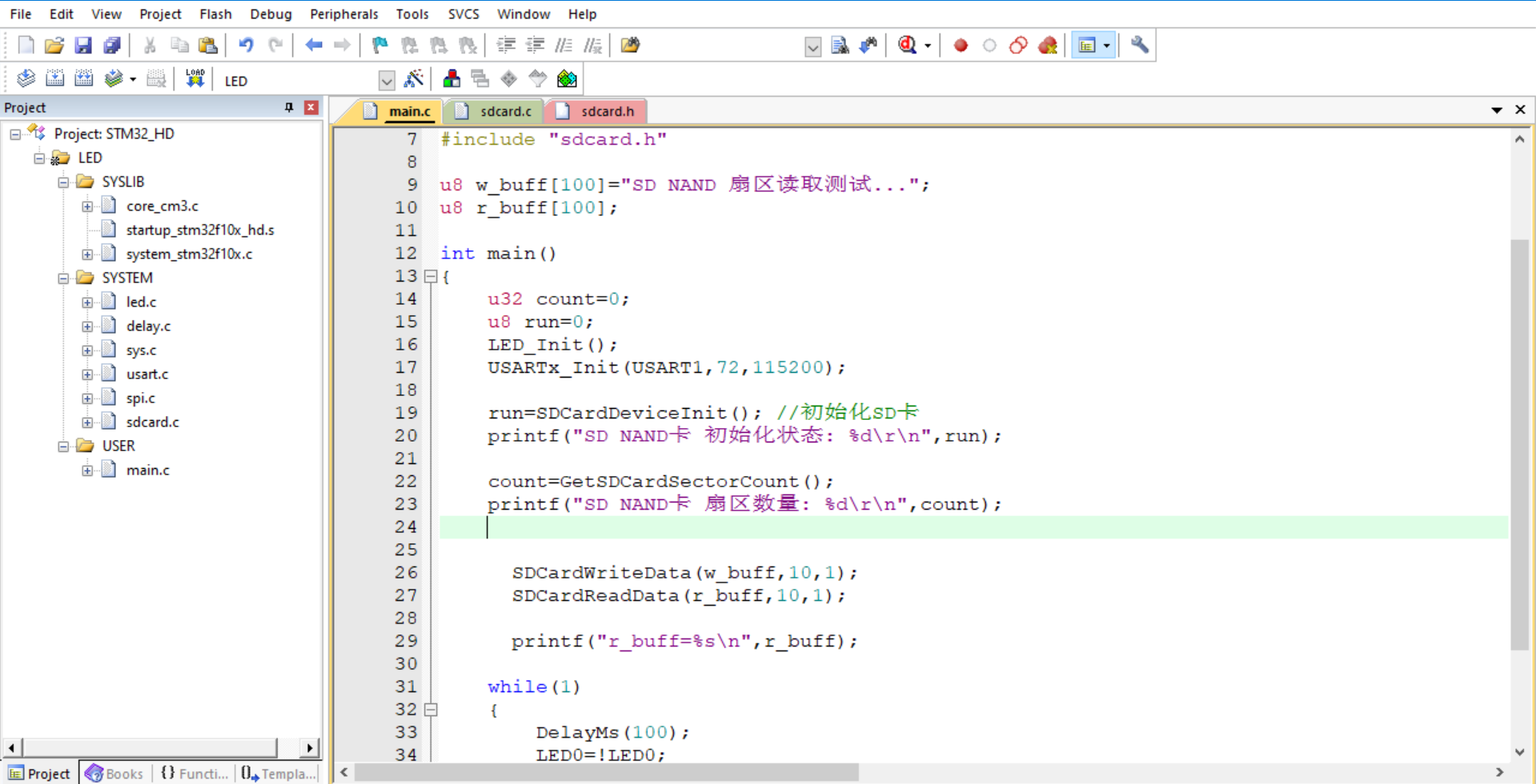1536x784 pixels.
Task: Open the editor tab list dropdown arrow
Action: (x=1496, y=110)
